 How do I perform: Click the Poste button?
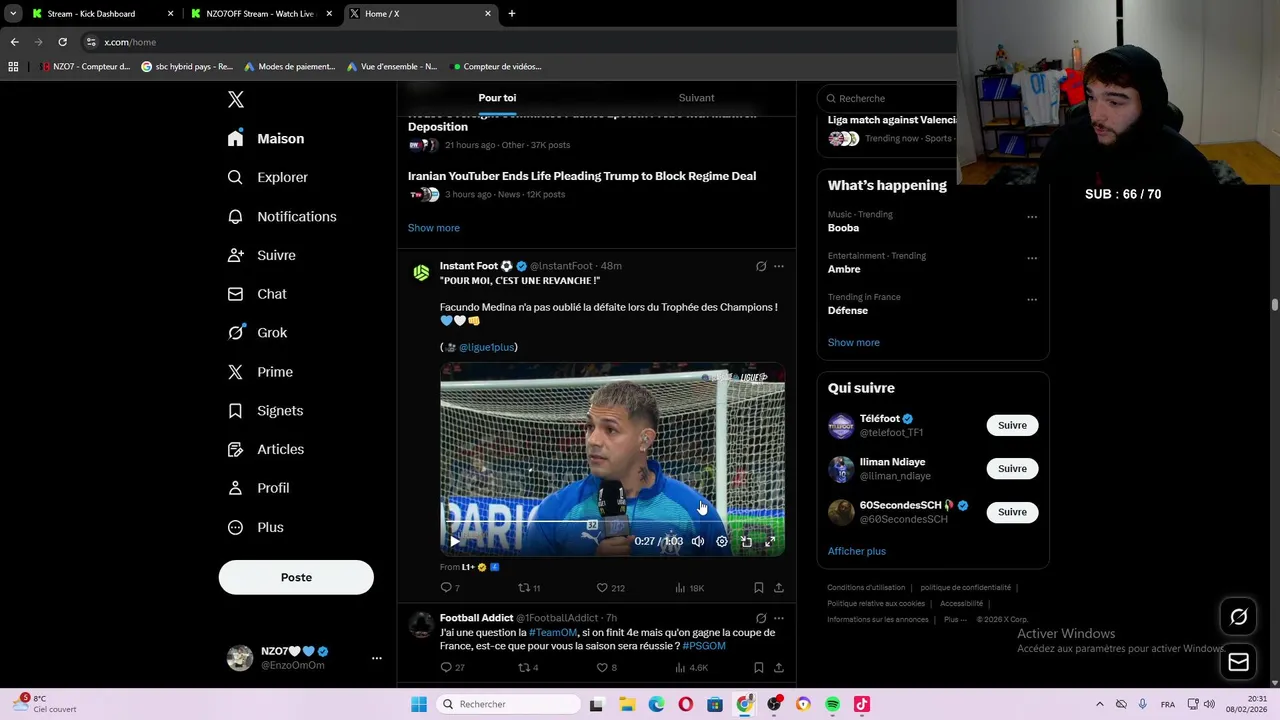(x=296, y=577)
